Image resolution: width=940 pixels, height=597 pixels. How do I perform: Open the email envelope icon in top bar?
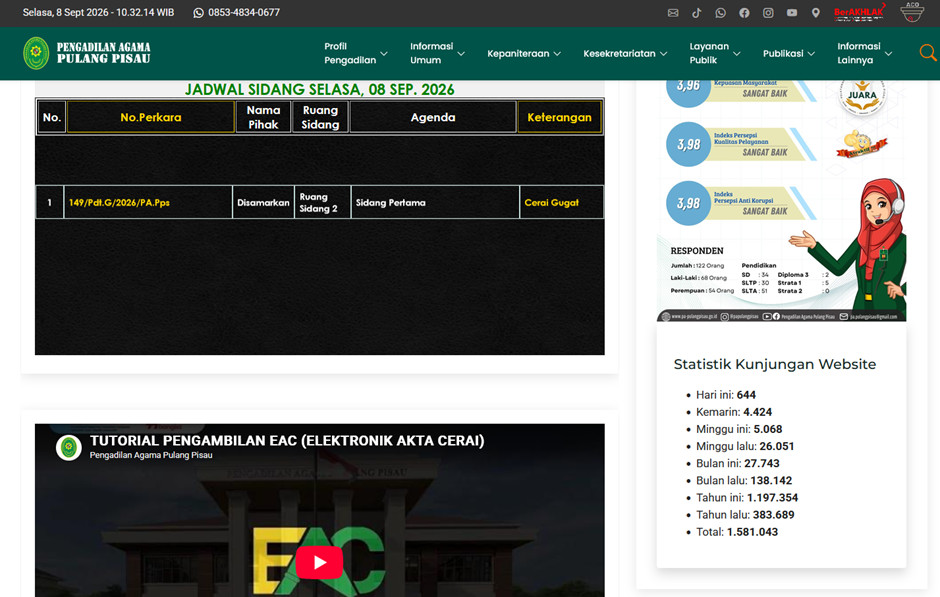(673, 13)
